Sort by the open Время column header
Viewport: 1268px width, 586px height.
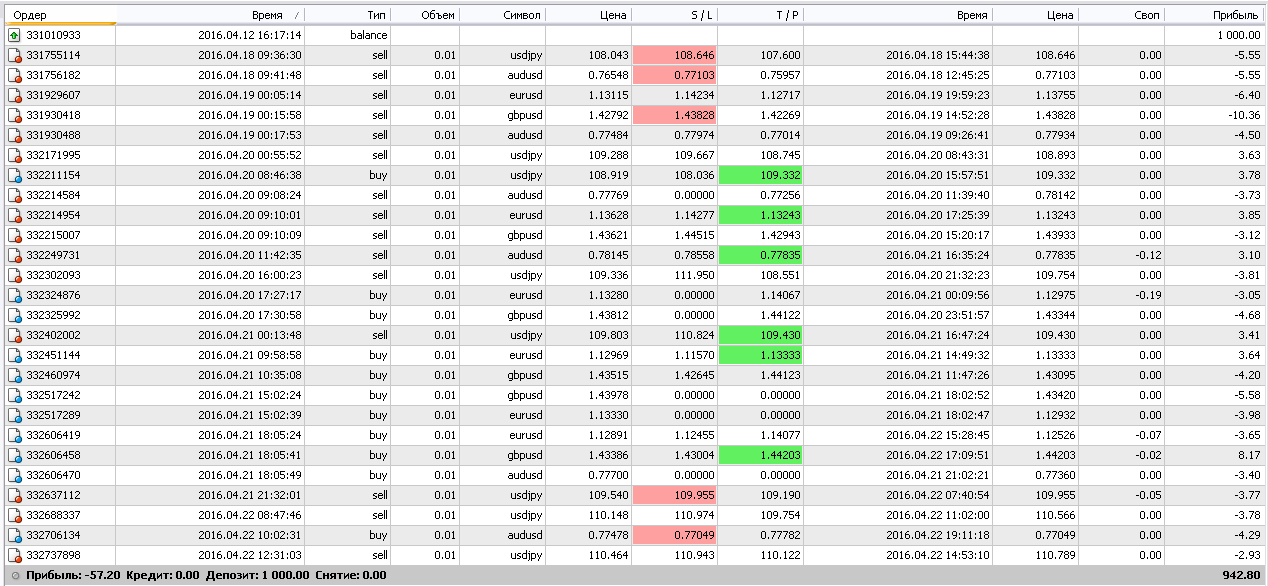click(x=210, y=15)
